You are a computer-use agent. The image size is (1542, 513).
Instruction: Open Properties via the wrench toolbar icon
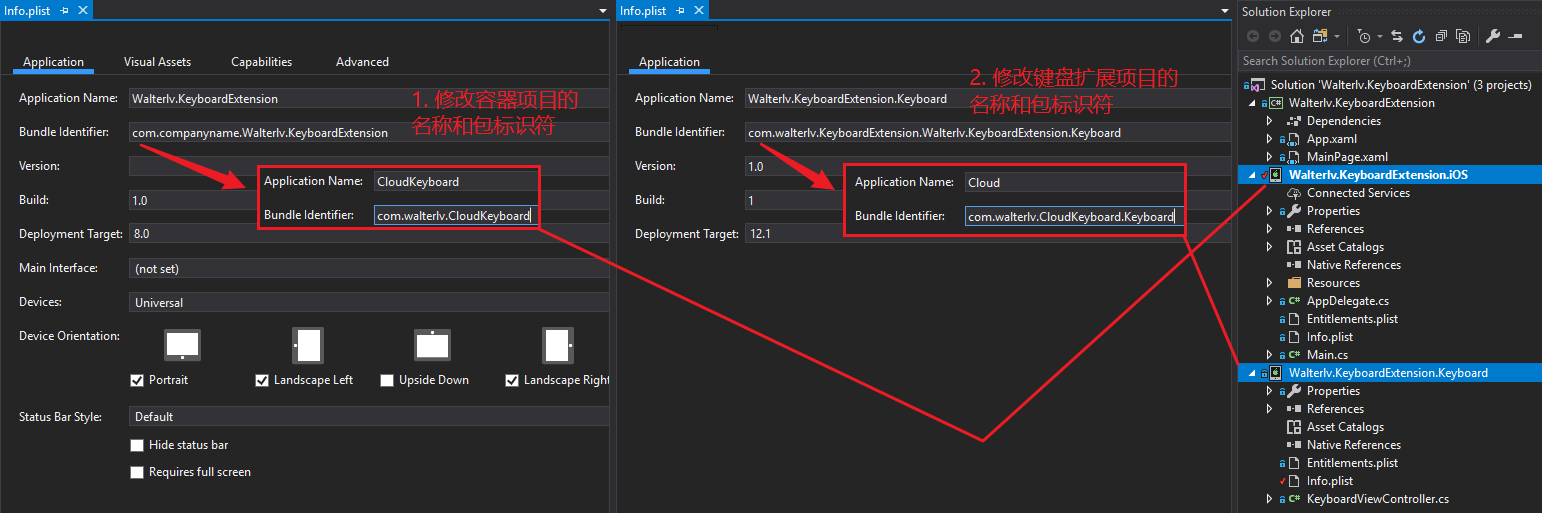pyautogui.click(x=1493, y=36)
